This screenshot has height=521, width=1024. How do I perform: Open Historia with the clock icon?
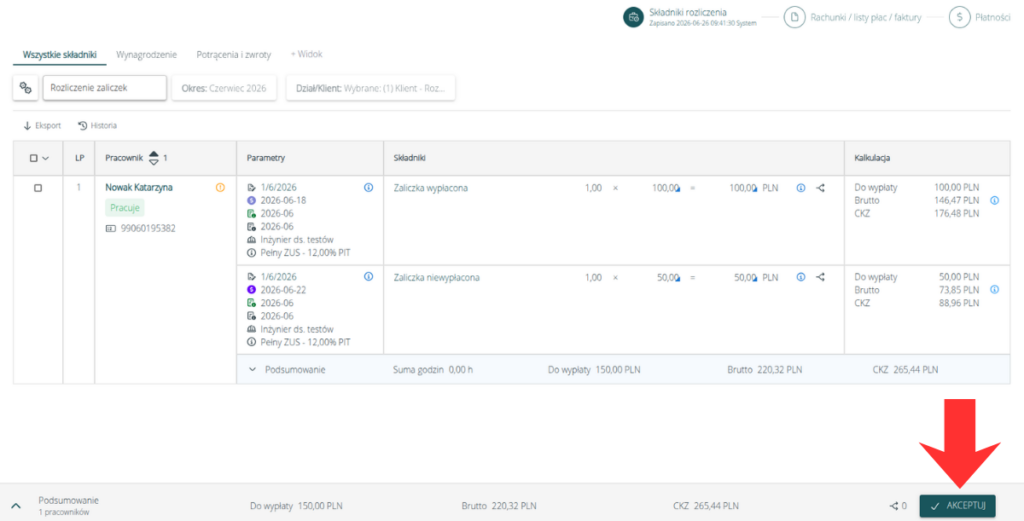coord(82,125)
